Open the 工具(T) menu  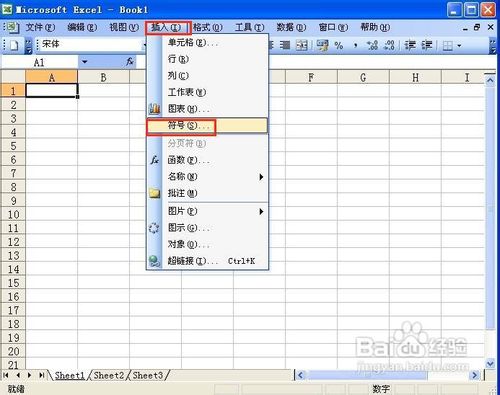click(x=250, y=27)
